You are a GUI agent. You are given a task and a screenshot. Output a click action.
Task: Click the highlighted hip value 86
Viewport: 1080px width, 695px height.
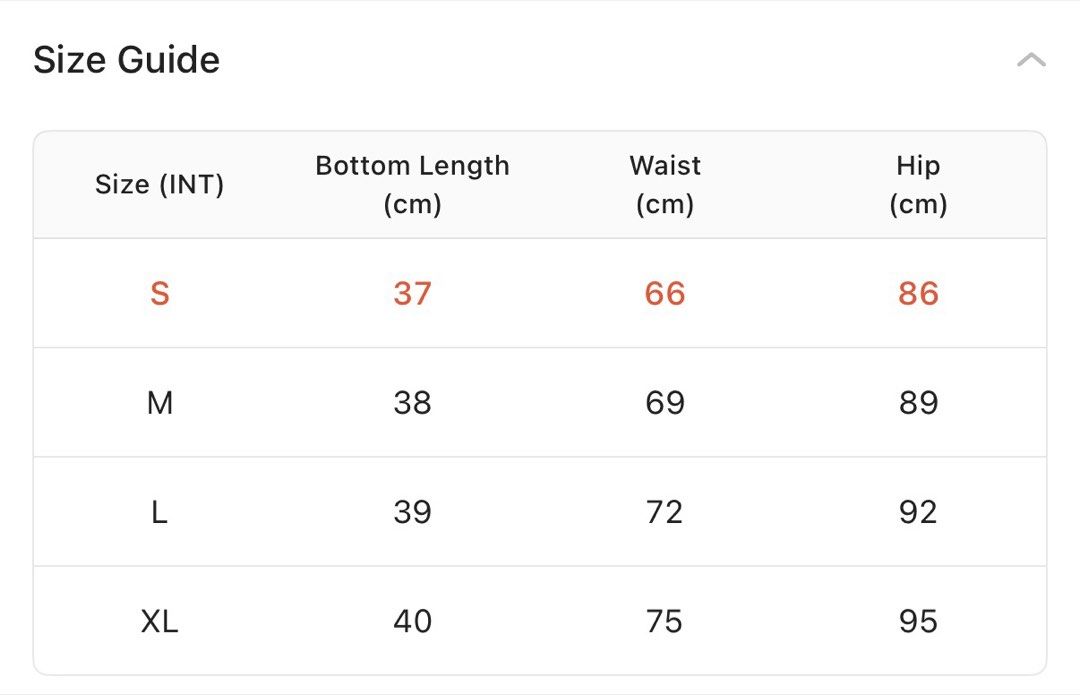coord(918,293)
